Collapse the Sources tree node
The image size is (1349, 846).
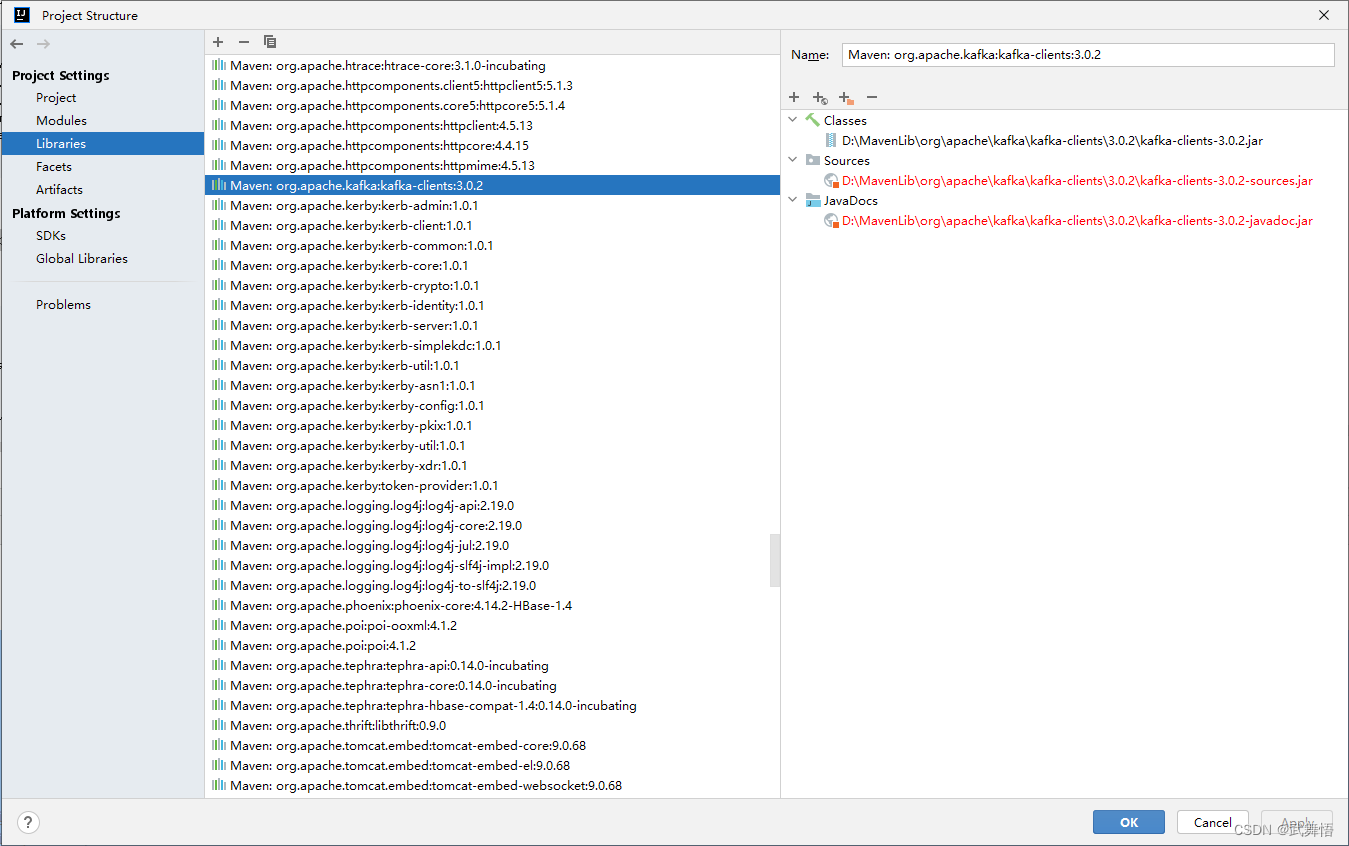tap(793, 160)
